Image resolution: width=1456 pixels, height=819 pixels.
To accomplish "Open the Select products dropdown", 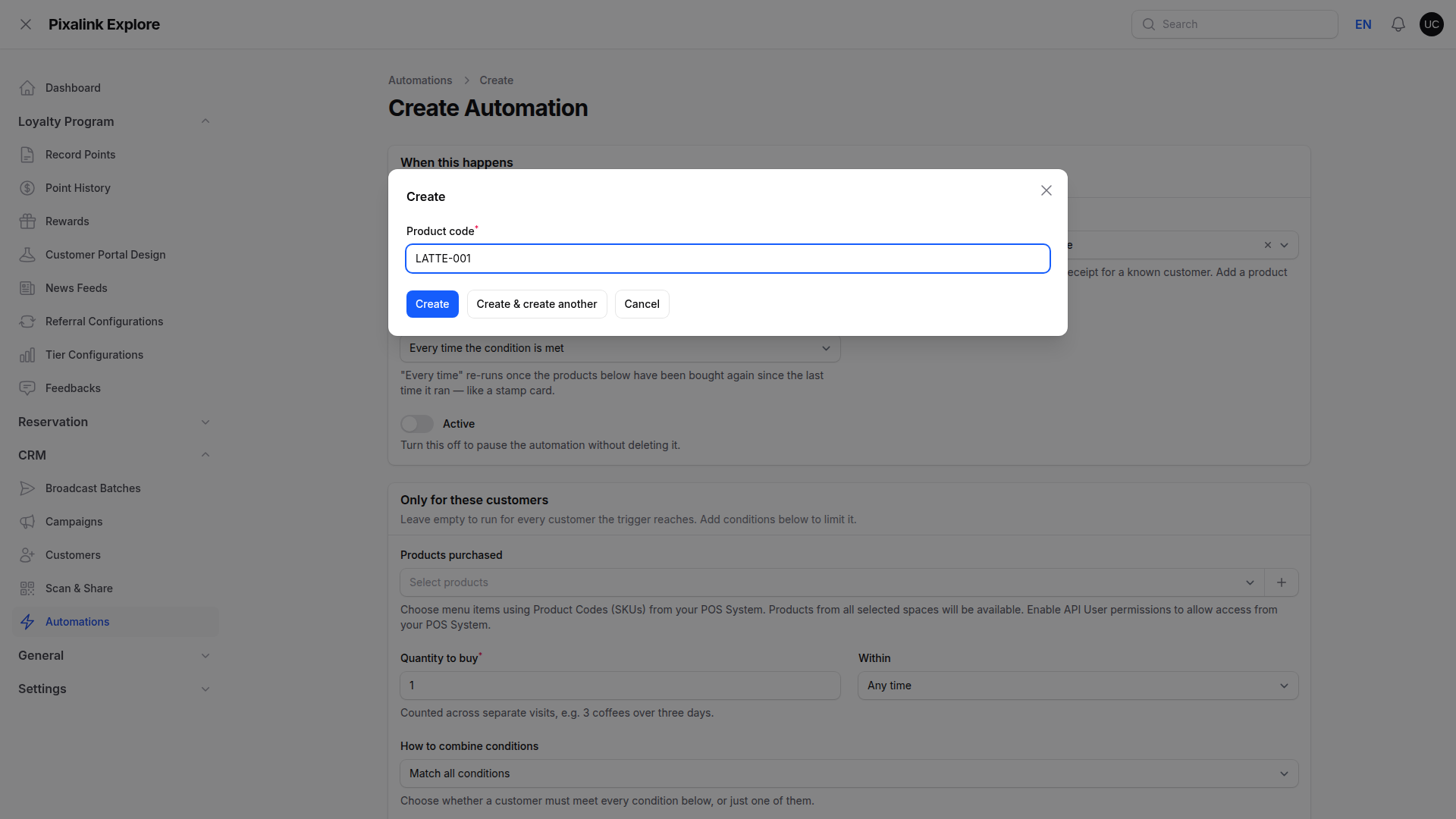I will [832, 582].
